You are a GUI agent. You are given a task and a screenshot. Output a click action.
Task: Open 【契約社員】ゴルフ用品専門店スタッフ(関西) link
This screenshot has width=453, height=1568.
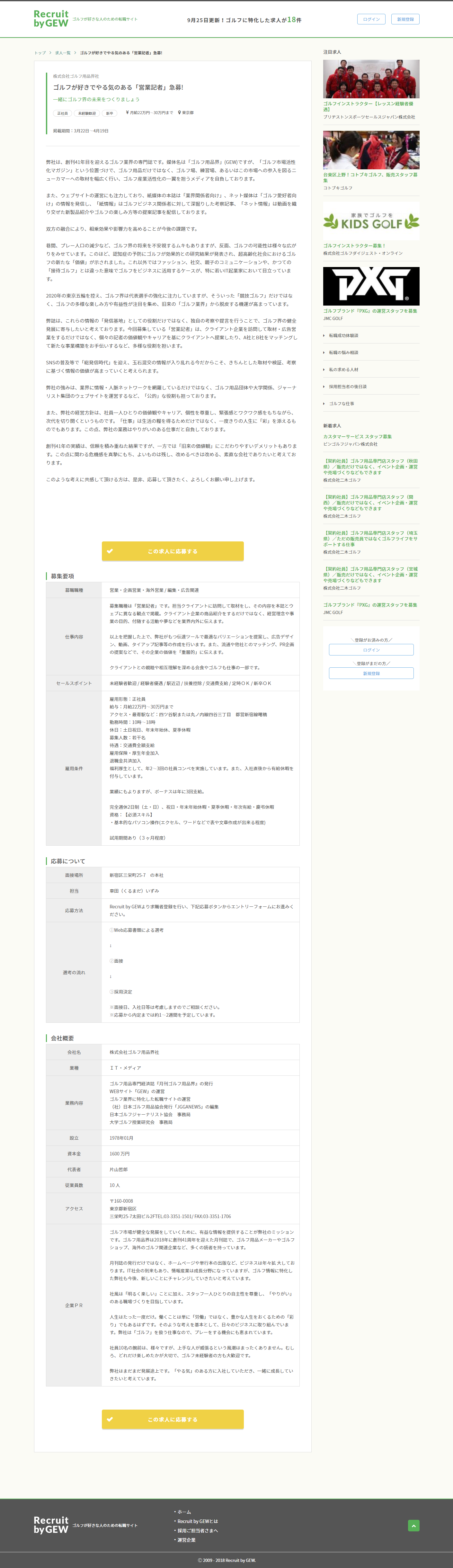coord(370,503)
